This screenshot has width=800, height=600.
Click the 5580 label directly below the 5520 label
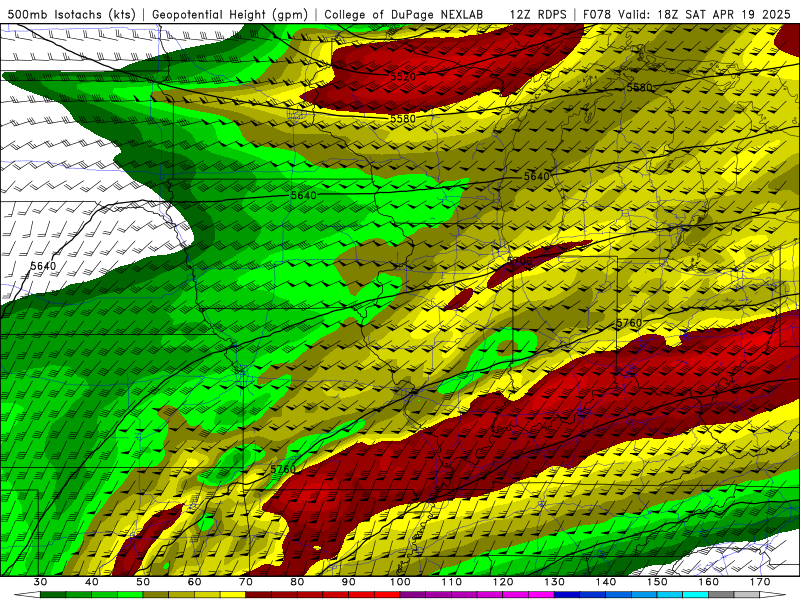tap(403, 118)
